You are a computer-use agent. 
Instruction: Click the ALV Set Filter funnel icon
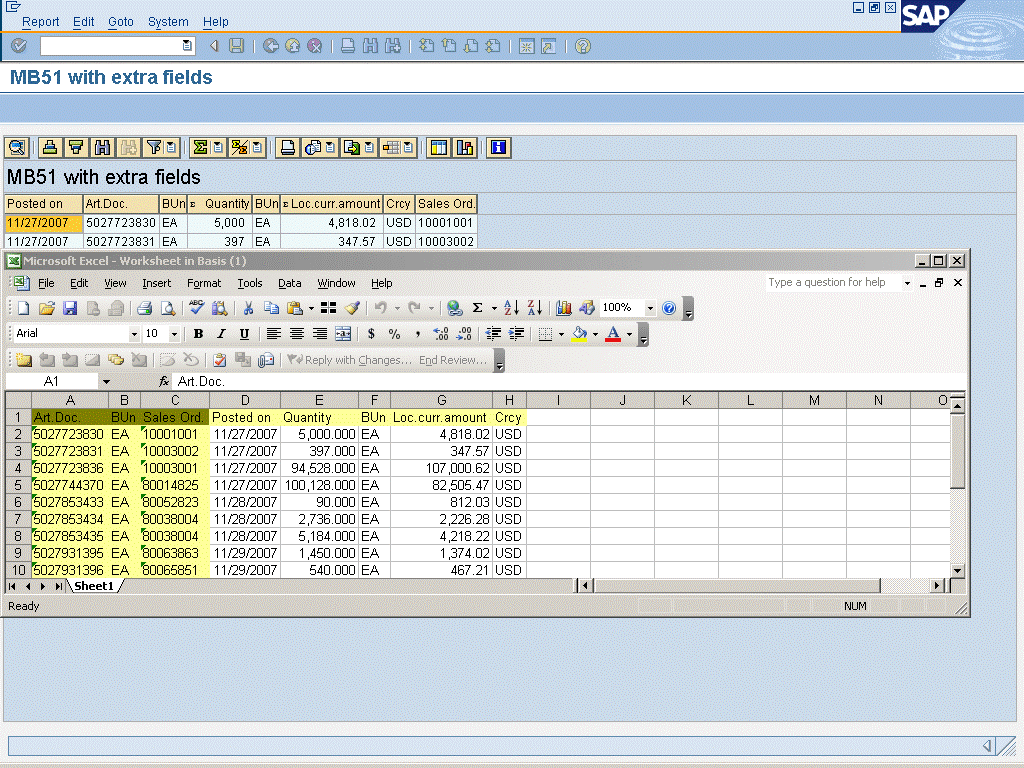[x=154, y=148]
